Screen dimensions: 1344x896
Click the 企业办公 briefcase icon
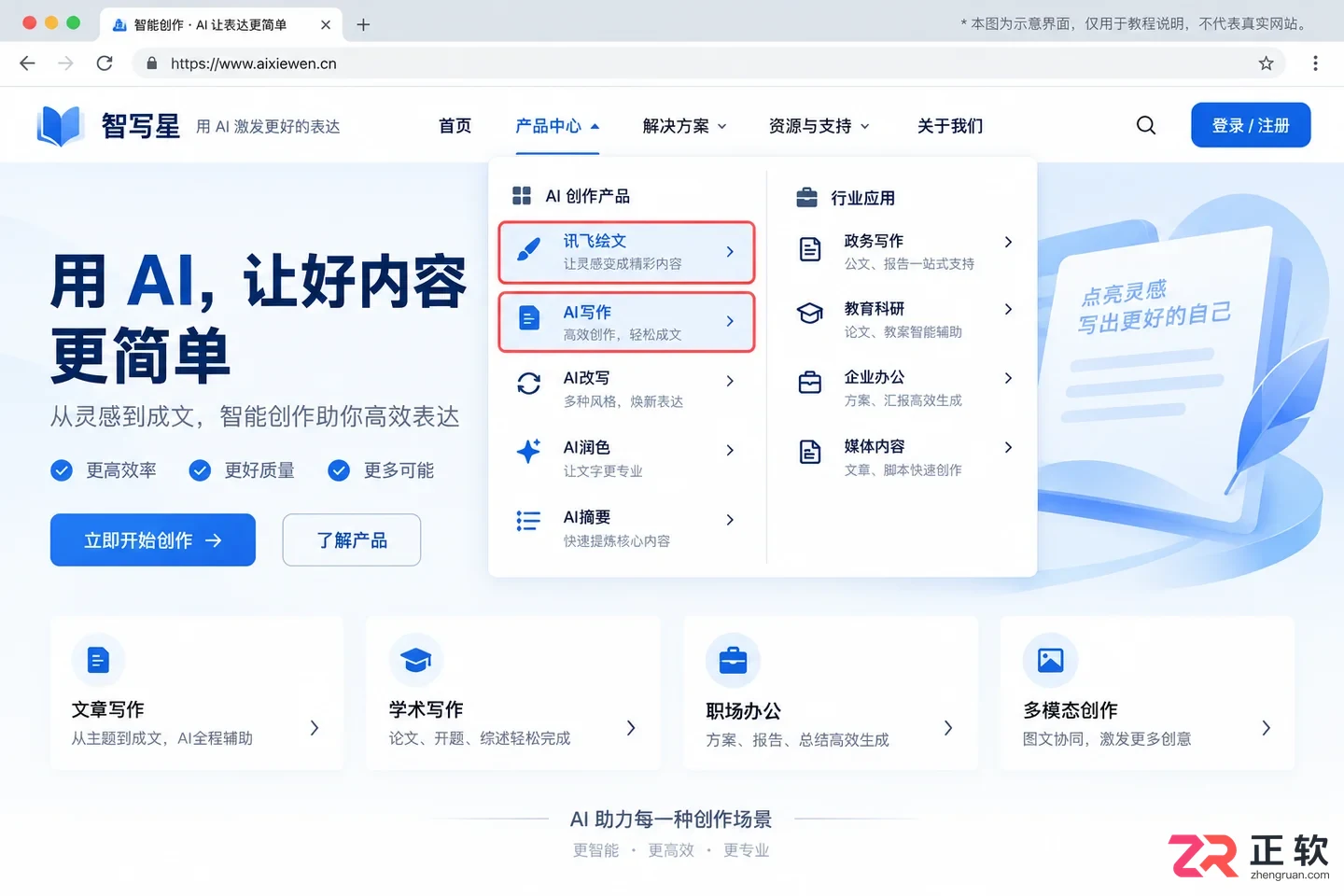pyautogui.click(x=810, y=383)
